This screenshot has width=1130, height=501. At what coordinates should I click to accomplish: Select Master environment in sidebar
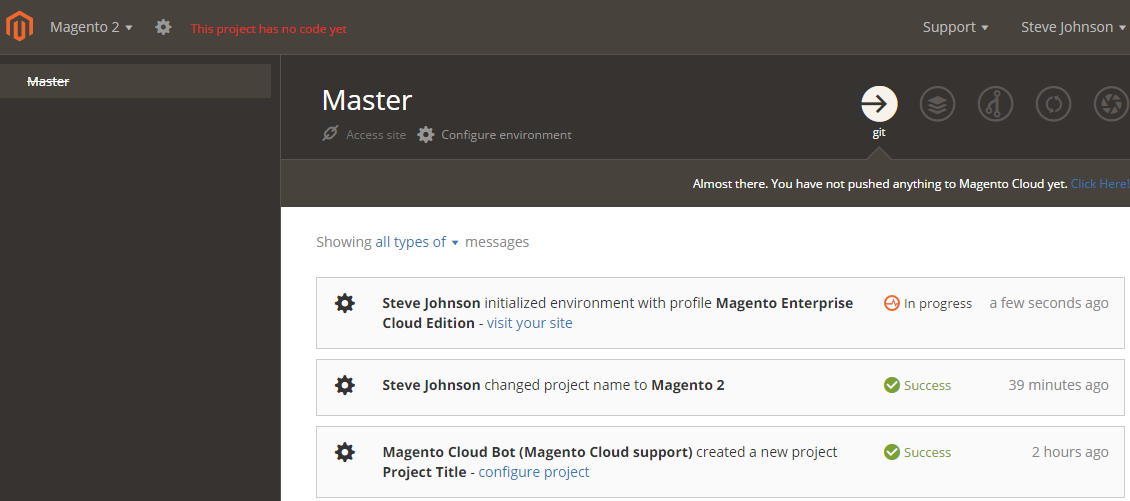[x=135, y=81]
